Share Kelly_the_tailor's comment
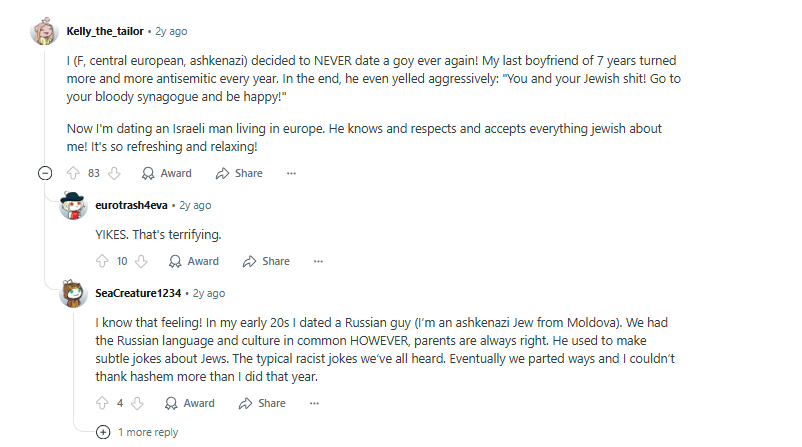The width and height of the screenshot is (802, 447). pyautogui.click(x=239, y=173)
